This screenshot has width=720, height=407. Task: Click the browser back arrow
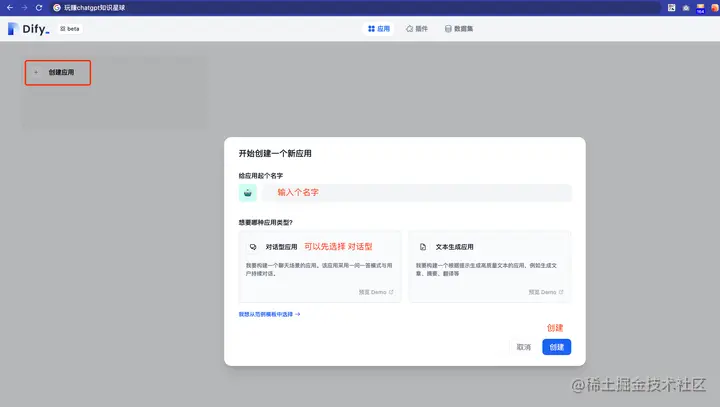tap(10, 7)
